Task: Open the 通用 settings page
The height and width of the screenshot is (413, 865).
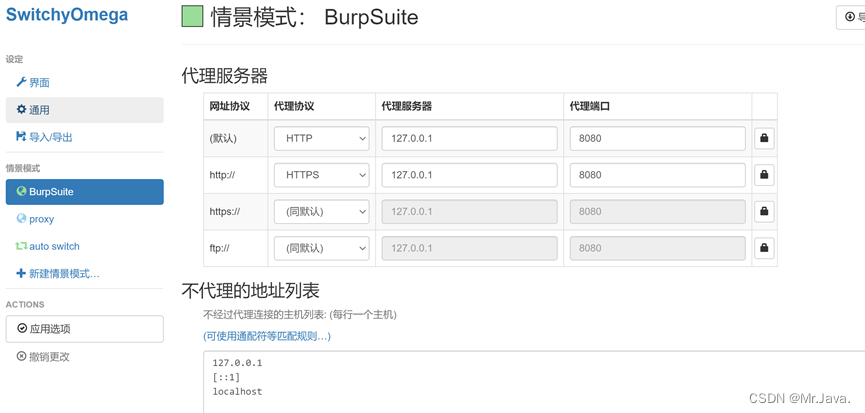Action: [x=84, y=110]
